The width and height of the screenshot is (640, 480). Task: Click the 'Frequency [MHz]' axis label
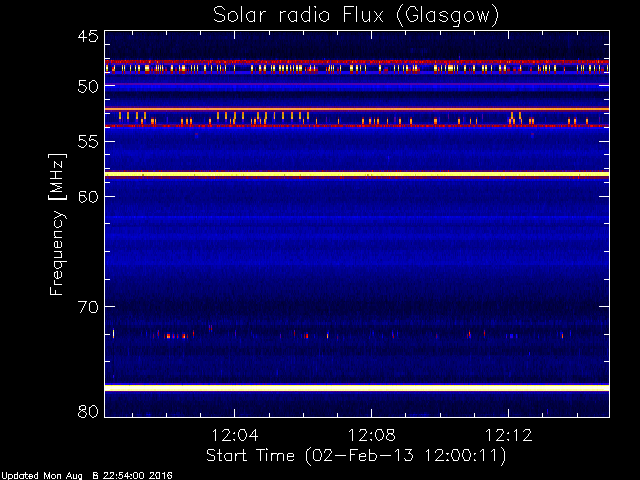coord(57,224)
